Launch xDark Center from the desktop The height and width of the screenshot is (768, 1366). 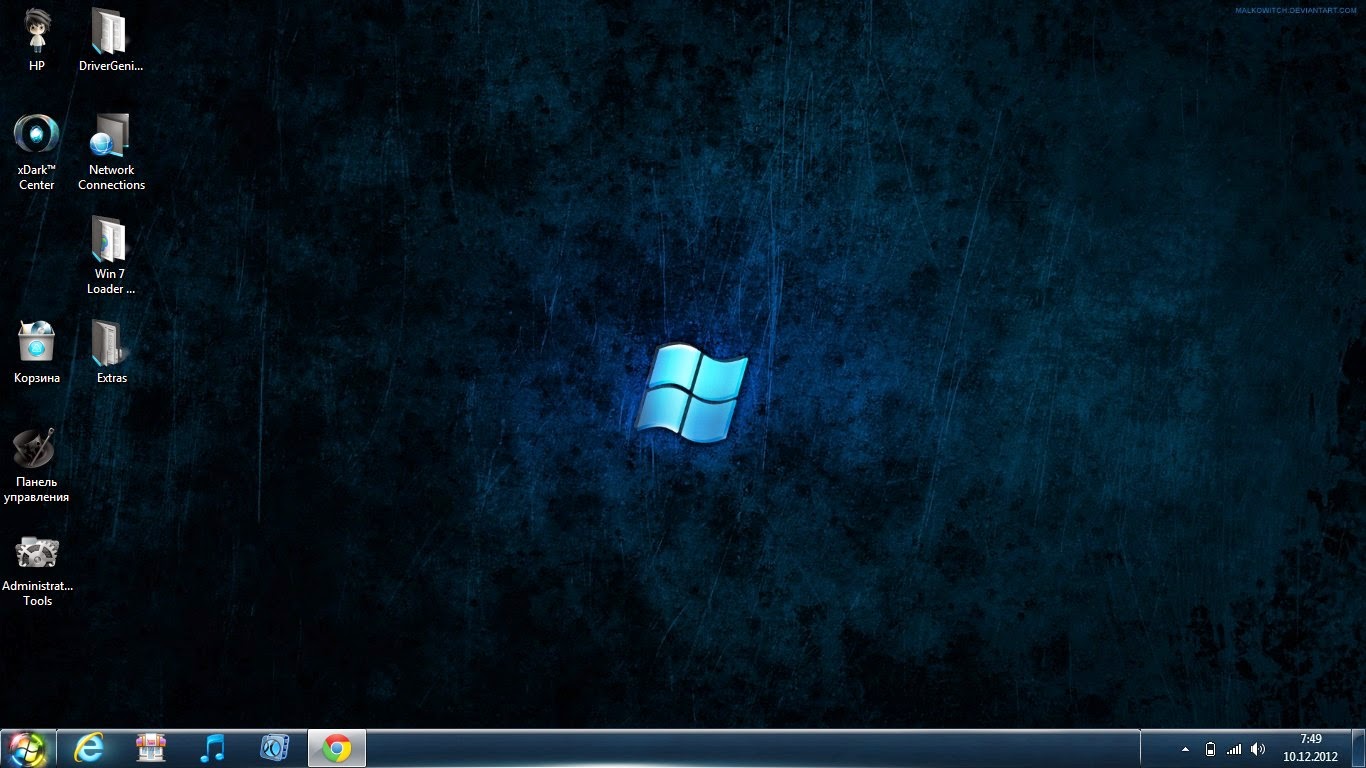[x=37, y=151]
